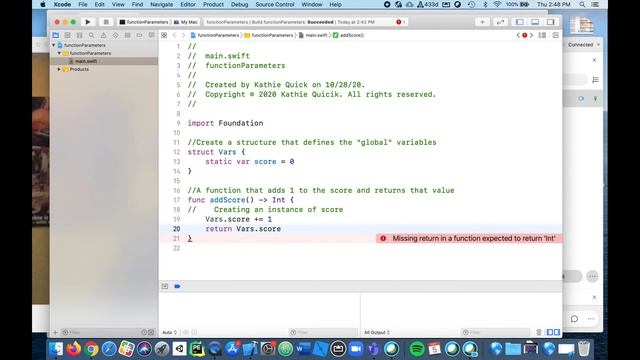
Task: Open Spotlight search in the menu bar
Action: coord(582,4)
